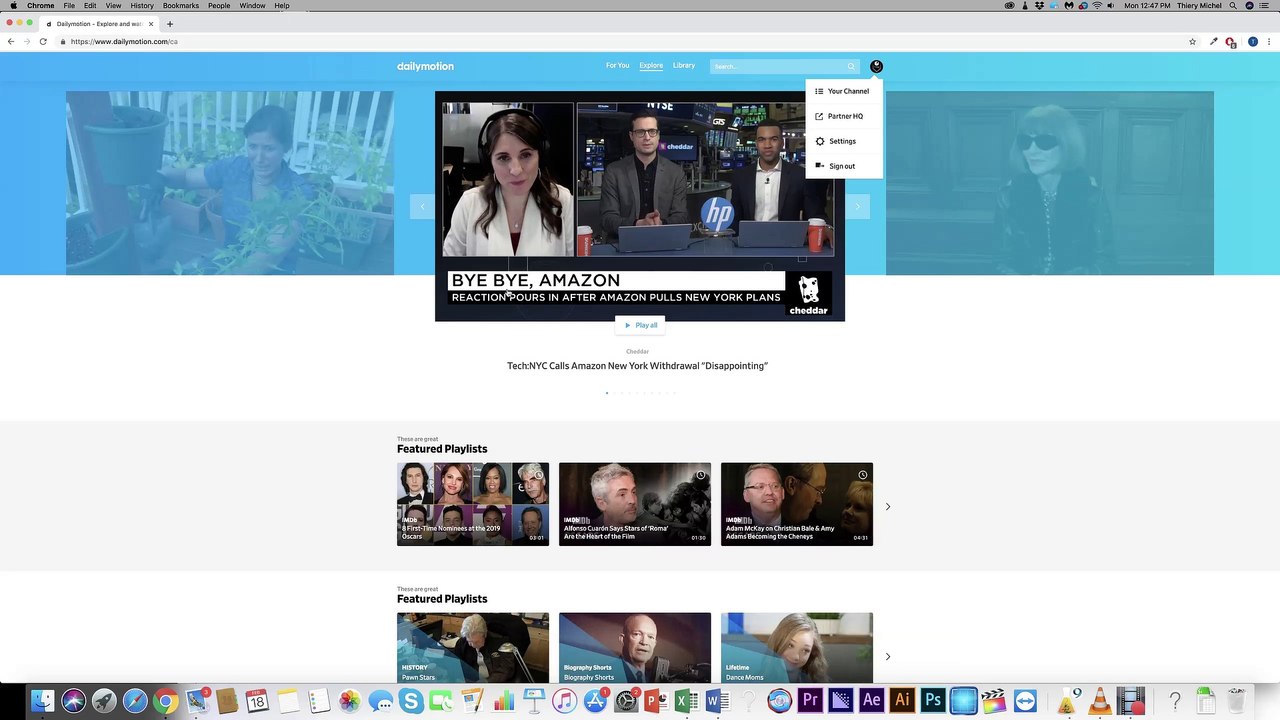Open Adobe After Effects from the Dock

[871, 701]
